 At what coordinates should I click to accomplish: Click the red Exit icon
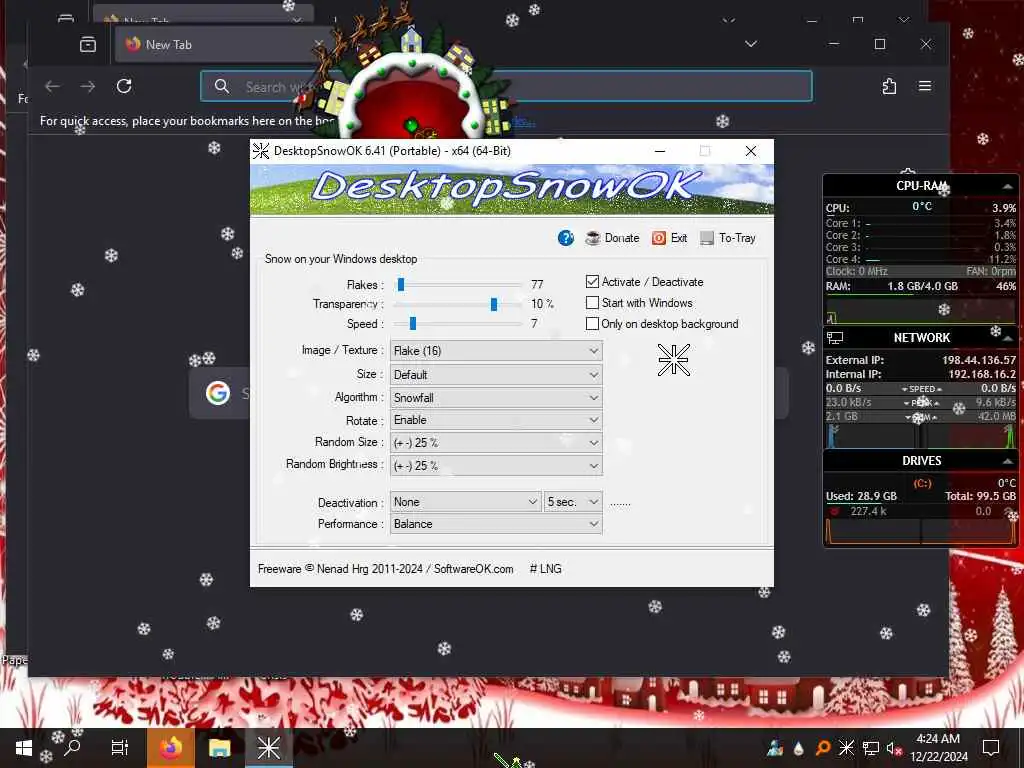coord(659,238)
